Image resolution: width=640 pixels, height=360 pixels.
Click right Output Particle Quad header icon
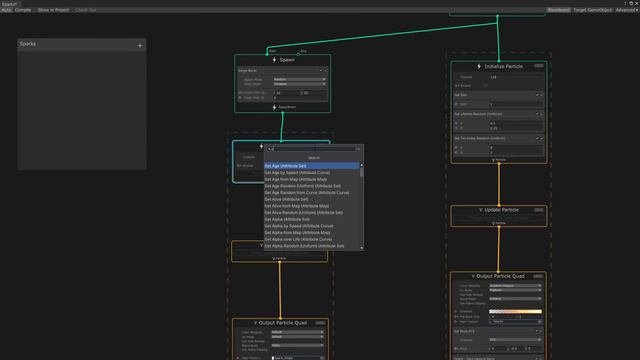pyautogui.click(x=473, y=276)
